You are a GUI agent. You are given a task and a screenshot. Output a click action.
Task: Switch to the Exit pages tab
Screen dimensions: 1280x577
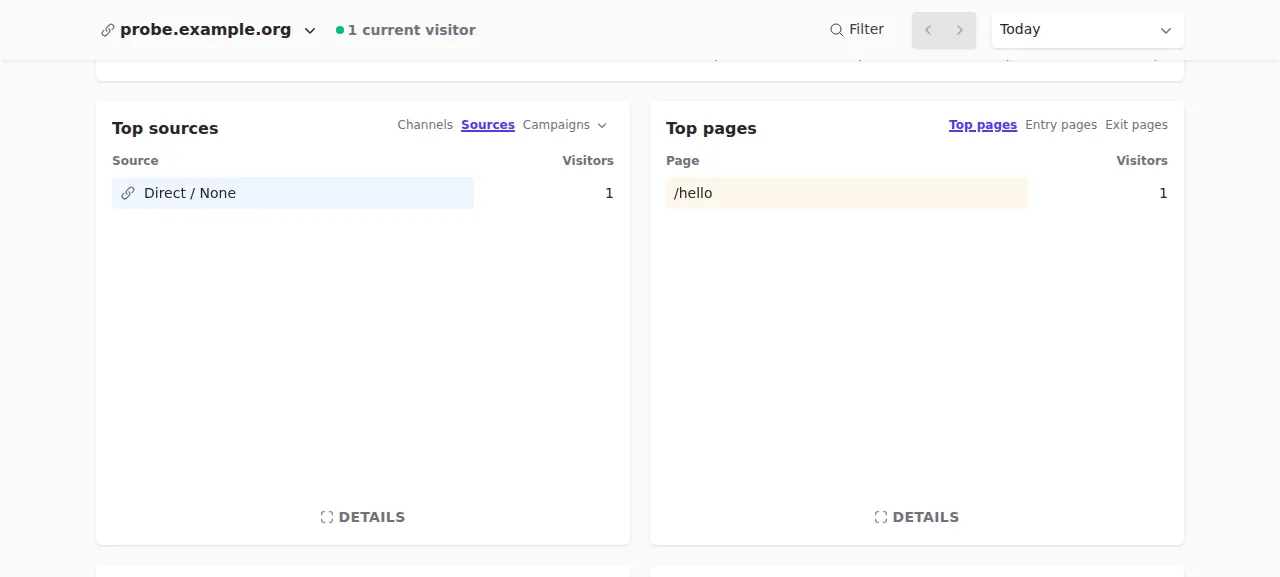click(x=1136, y=125)
